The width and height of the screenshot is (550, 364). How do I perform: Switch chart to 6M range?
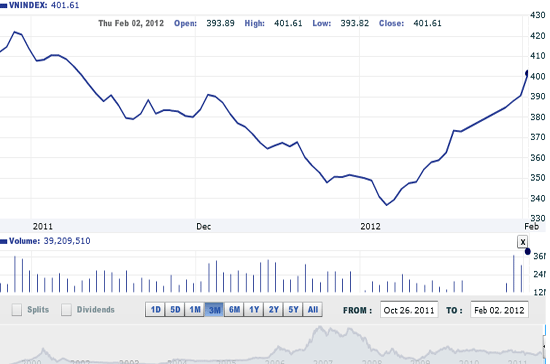pyautogui.click(x=234, y=310)
